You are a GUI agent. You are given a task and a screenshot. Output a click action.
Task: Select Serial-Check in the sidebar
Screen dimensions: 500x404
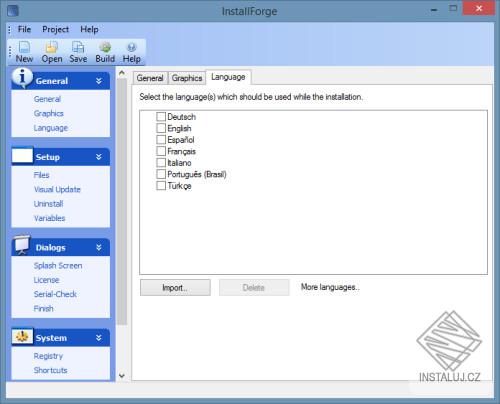click(x=55, y=294)
